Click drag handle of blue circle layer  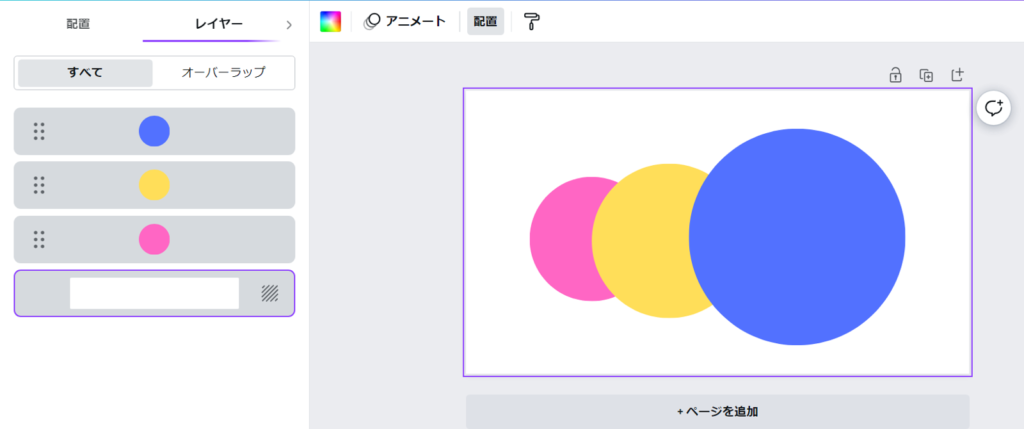tap(39, 131)
